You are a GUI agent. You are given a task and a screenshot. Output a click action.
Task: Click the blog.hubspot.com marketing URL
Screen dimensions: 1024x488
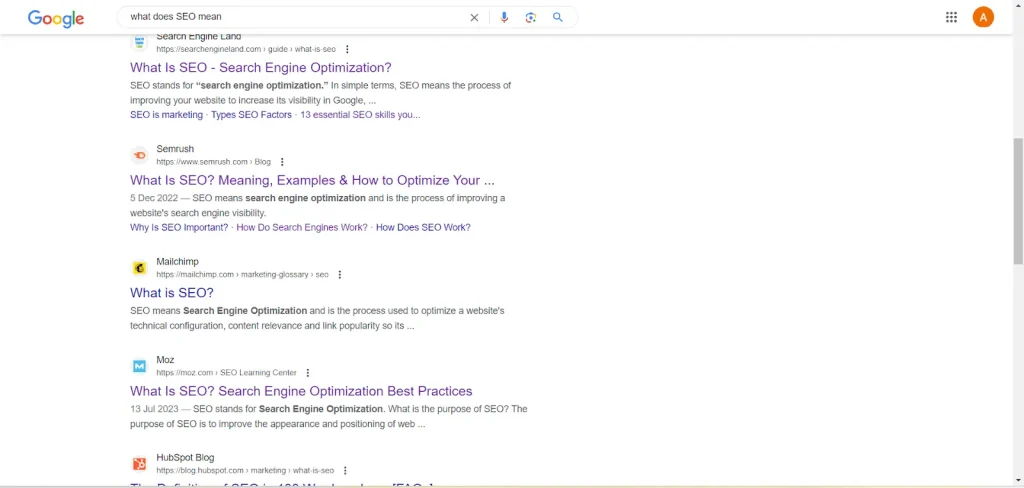245,470
